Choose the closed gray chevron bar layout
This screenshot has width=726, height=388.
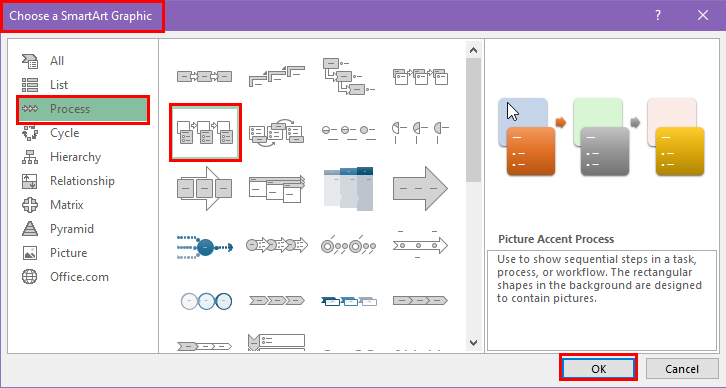click(420, 301)
